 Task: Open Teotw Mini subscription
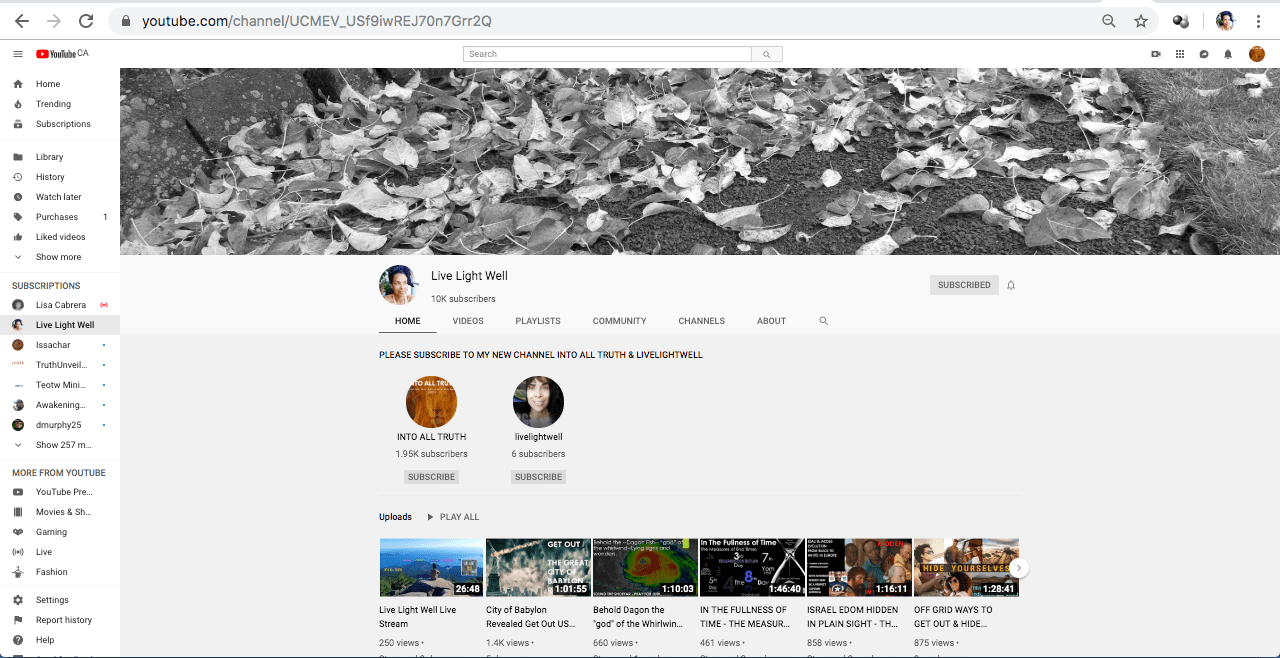pyautogui.click(x=60, y=385)
